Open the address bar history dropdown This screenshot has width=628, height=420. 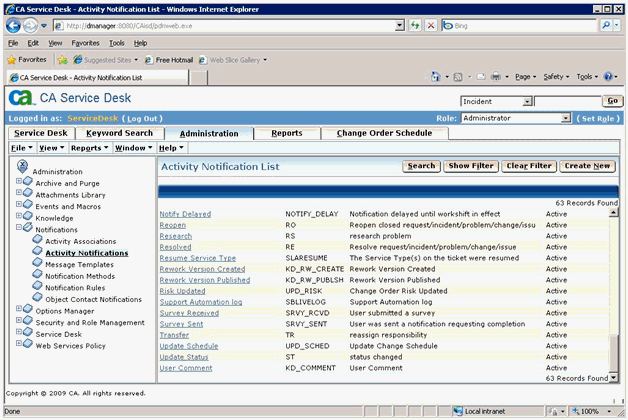pyautogui.click(x=399, y=26)
